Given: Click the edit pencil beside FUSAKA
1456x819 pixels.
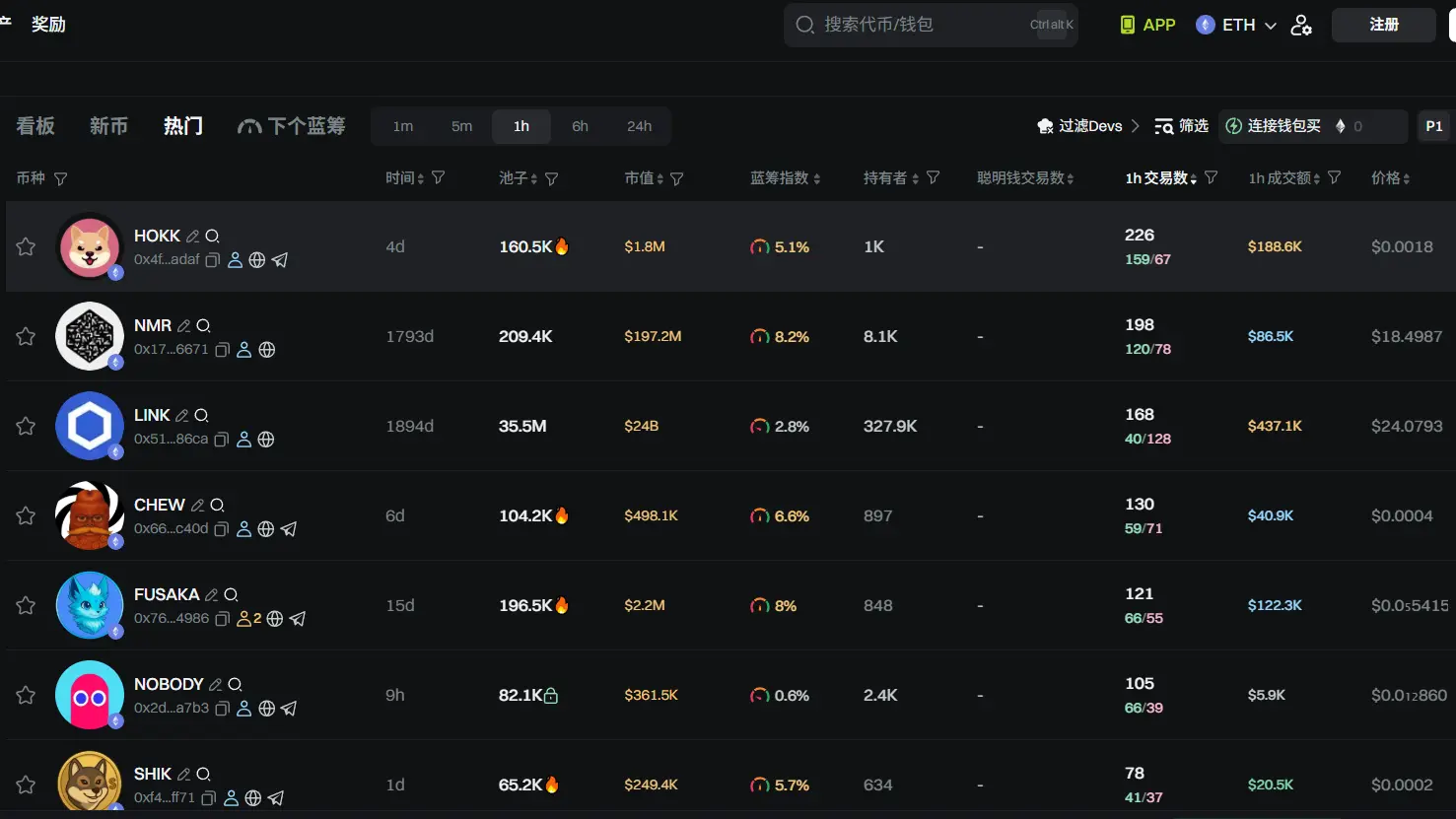Looking at the screenshot, I should pyautogui.click(x=211, y=595).
